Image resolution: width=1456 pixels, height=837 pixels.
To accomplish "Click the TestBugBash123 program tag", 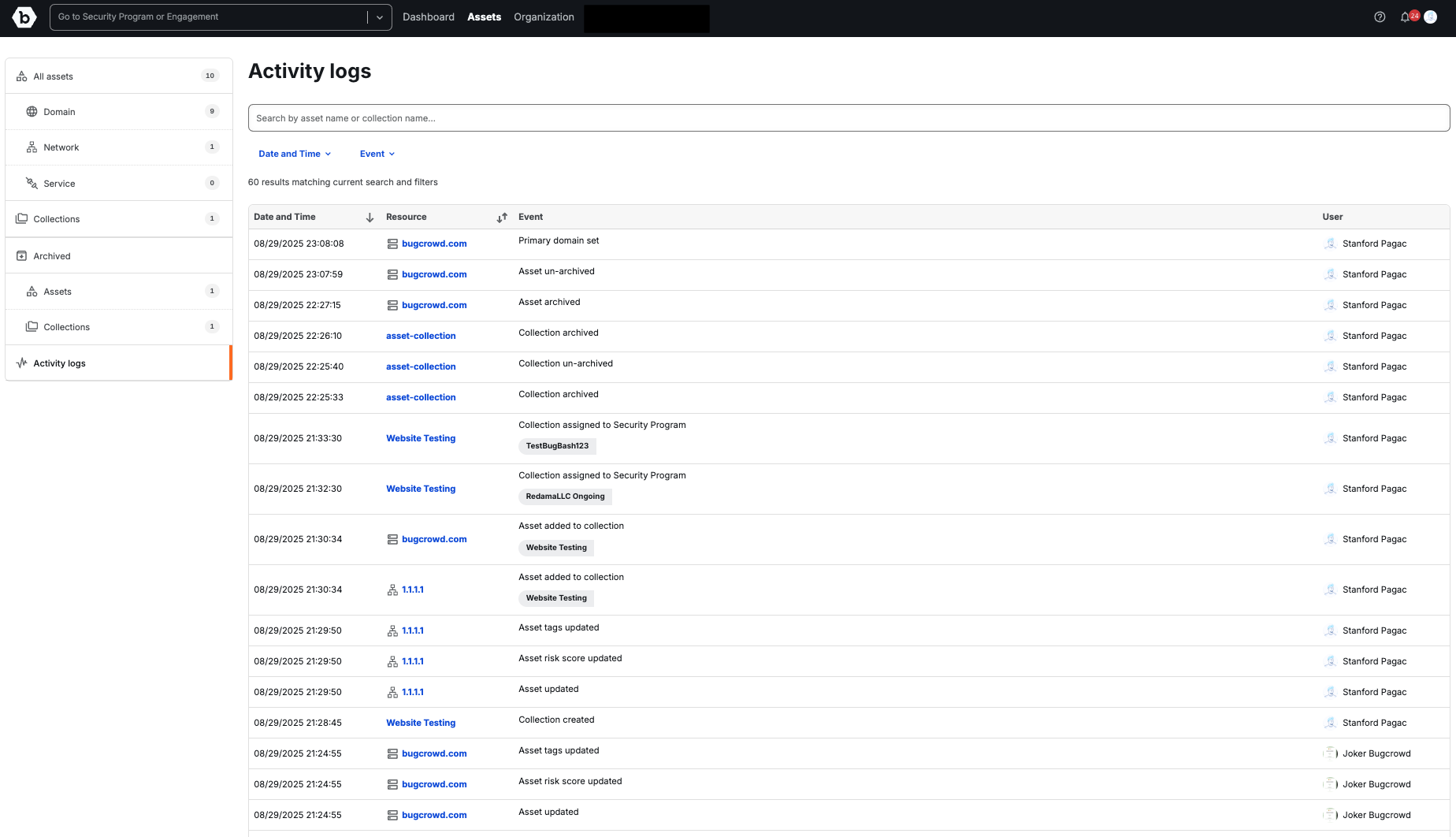I will coord(557,446).
